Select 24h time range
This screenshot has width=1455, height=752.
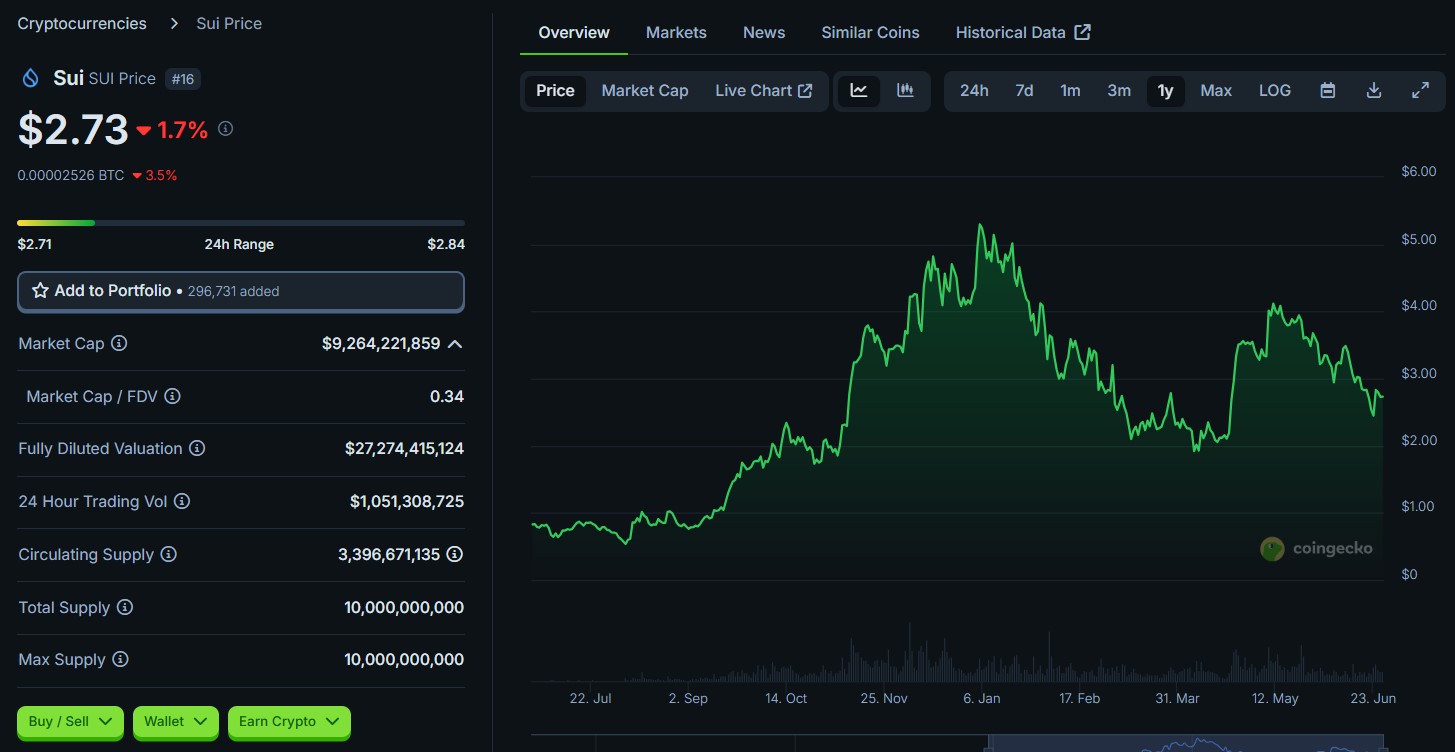coord(974,90)
